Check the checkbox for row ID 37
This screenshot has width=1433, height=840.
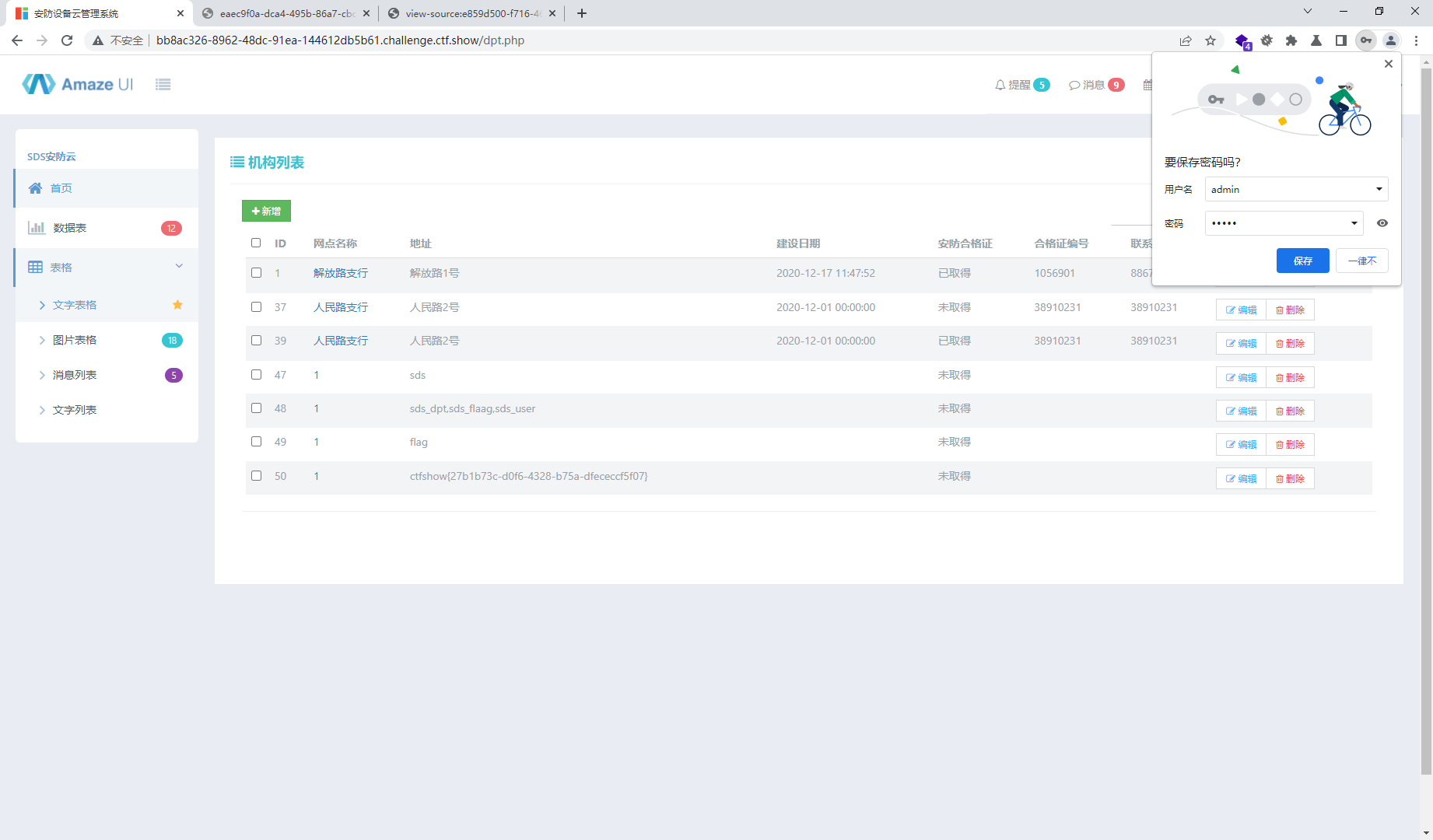coord(256,306)
